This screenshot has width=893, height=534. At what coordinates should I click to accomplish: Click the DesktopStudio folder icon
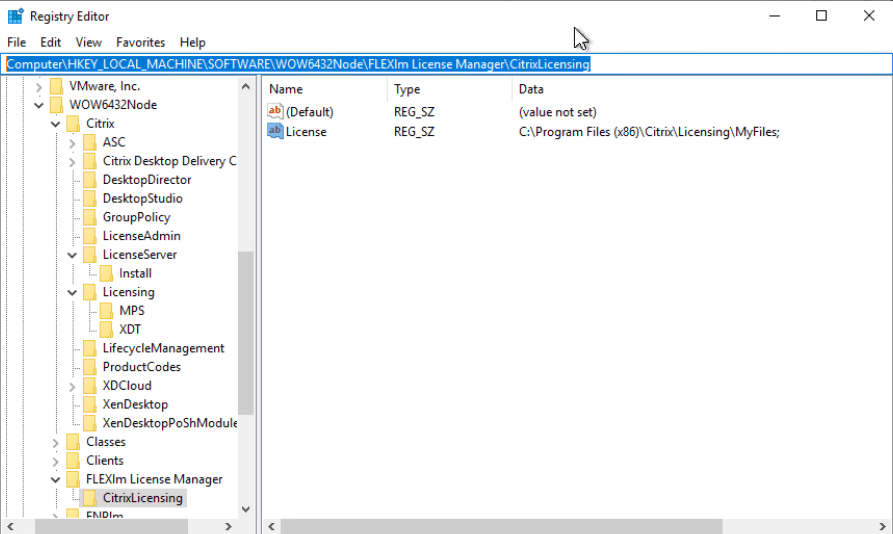89,199
